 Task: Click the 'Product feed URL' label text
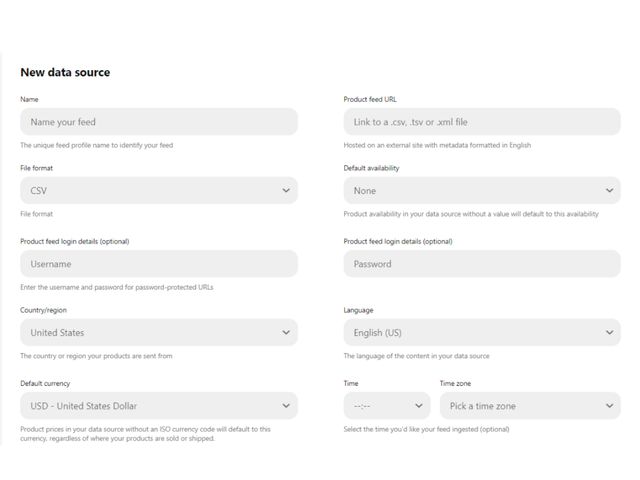click(x=370, y=100)
